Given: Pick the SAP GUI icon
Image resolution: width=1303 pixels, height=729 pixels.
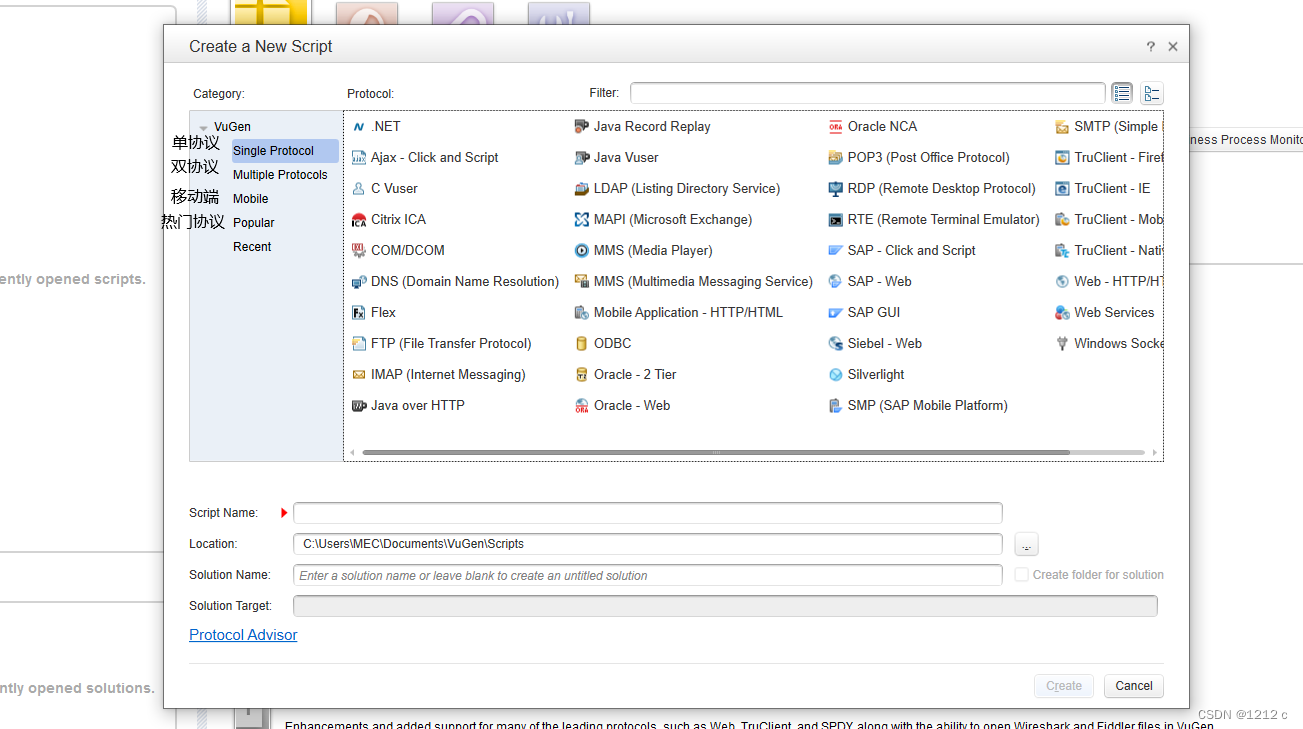Looking at the screenshot, I should 836,313.
